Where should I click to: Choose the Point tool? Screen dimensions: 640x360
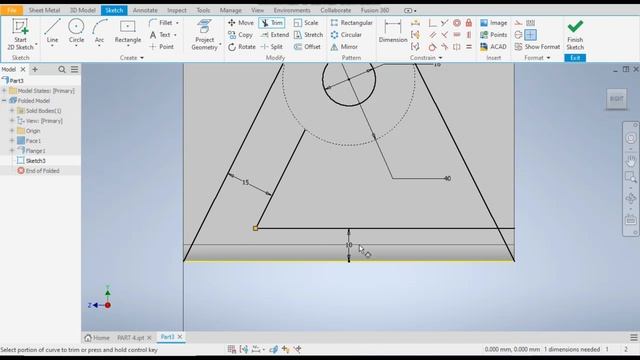point(162,47)
